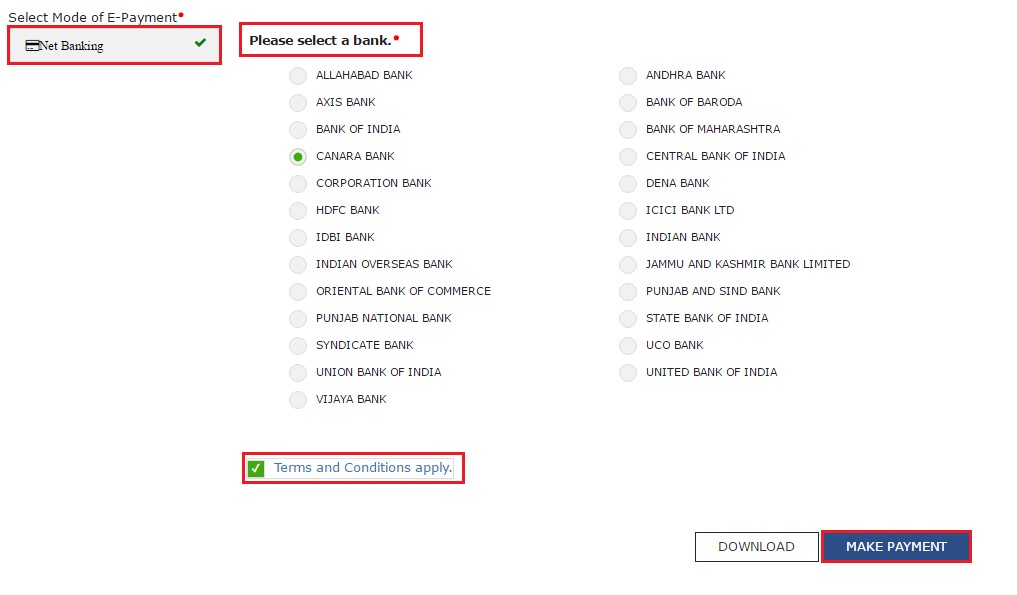Choose Bank of Baroda option
This screenshot has width=1017, height=595.
coord(628,103)
